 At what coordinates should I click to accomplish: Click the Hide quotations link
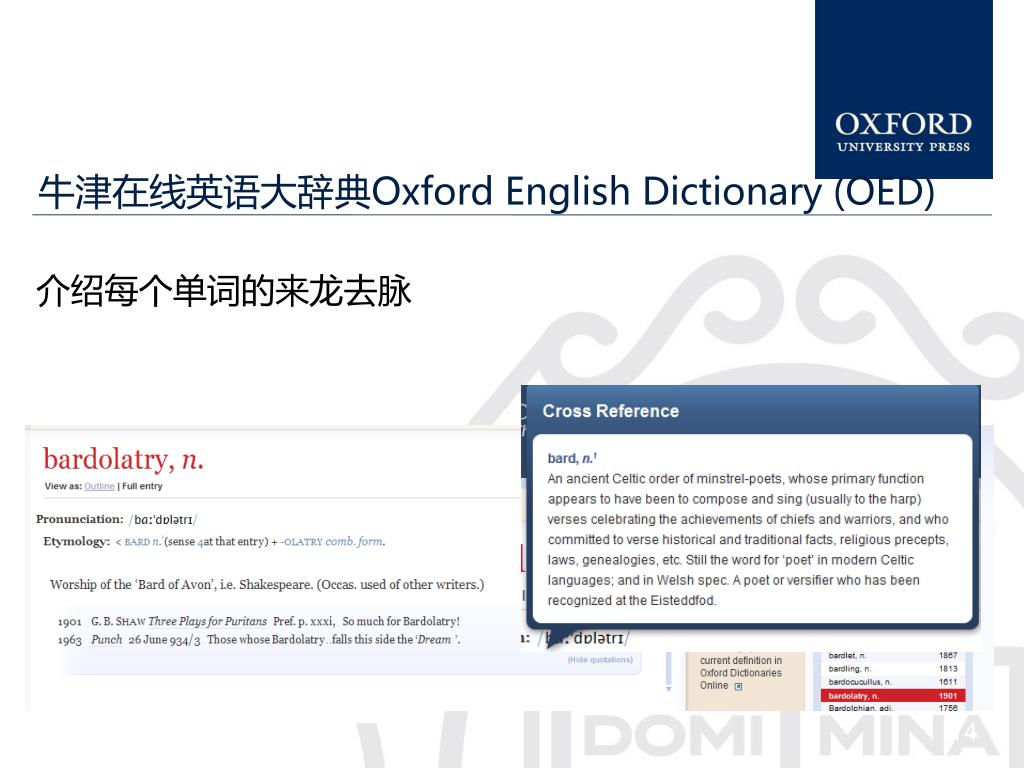[600, 660]
